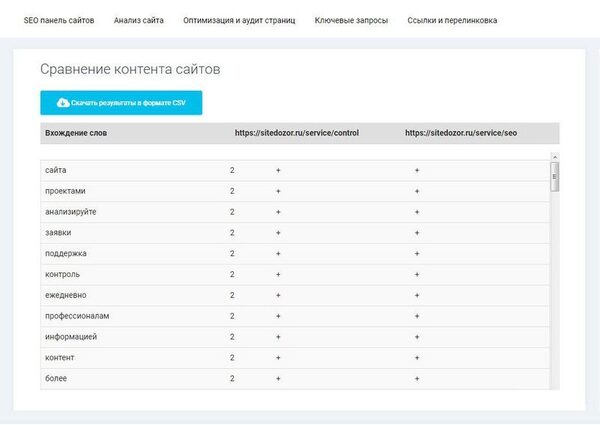Click the sitedozor.ru/service/control column header
The image size is (600, 425).
(x=296, y=133)
